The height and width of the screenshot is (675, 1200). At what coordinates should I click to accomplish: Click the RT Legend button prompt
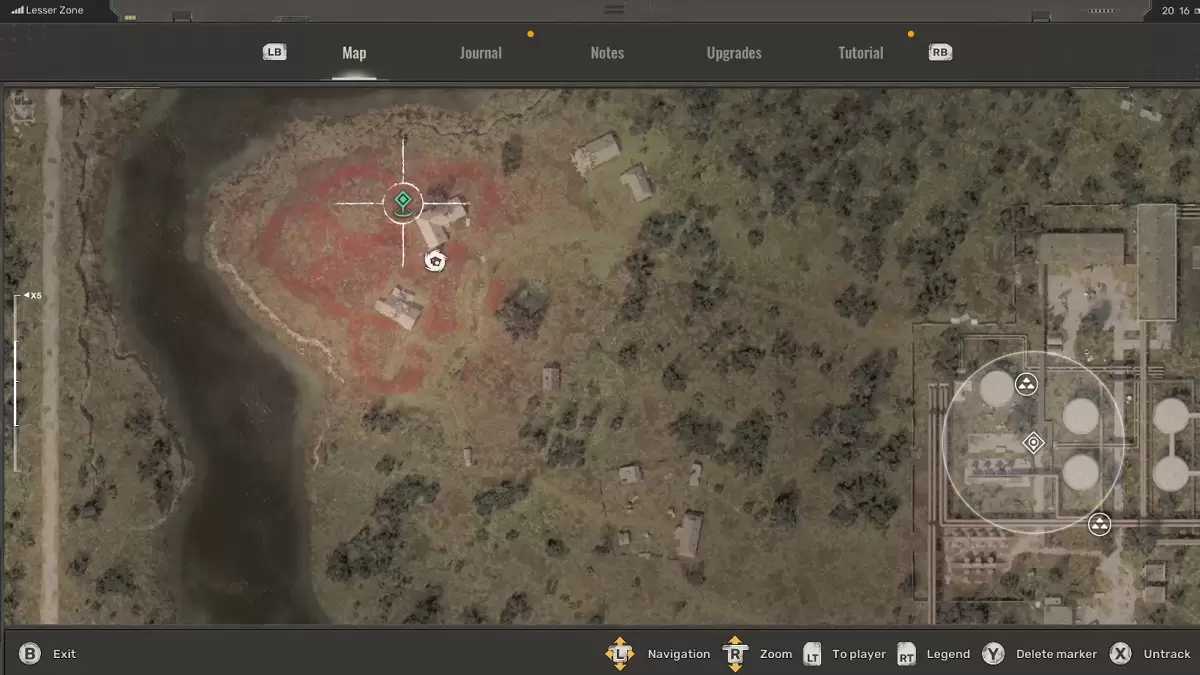tap(906, 654)
